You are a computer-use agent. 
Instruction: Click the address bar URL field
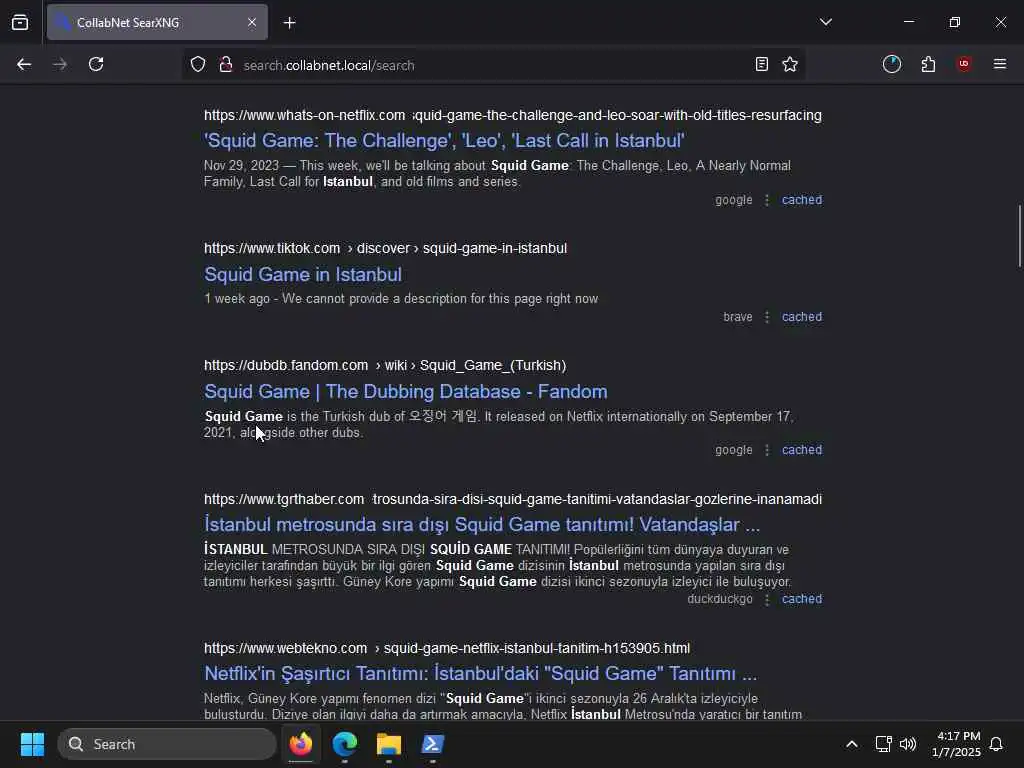[493, 65]
